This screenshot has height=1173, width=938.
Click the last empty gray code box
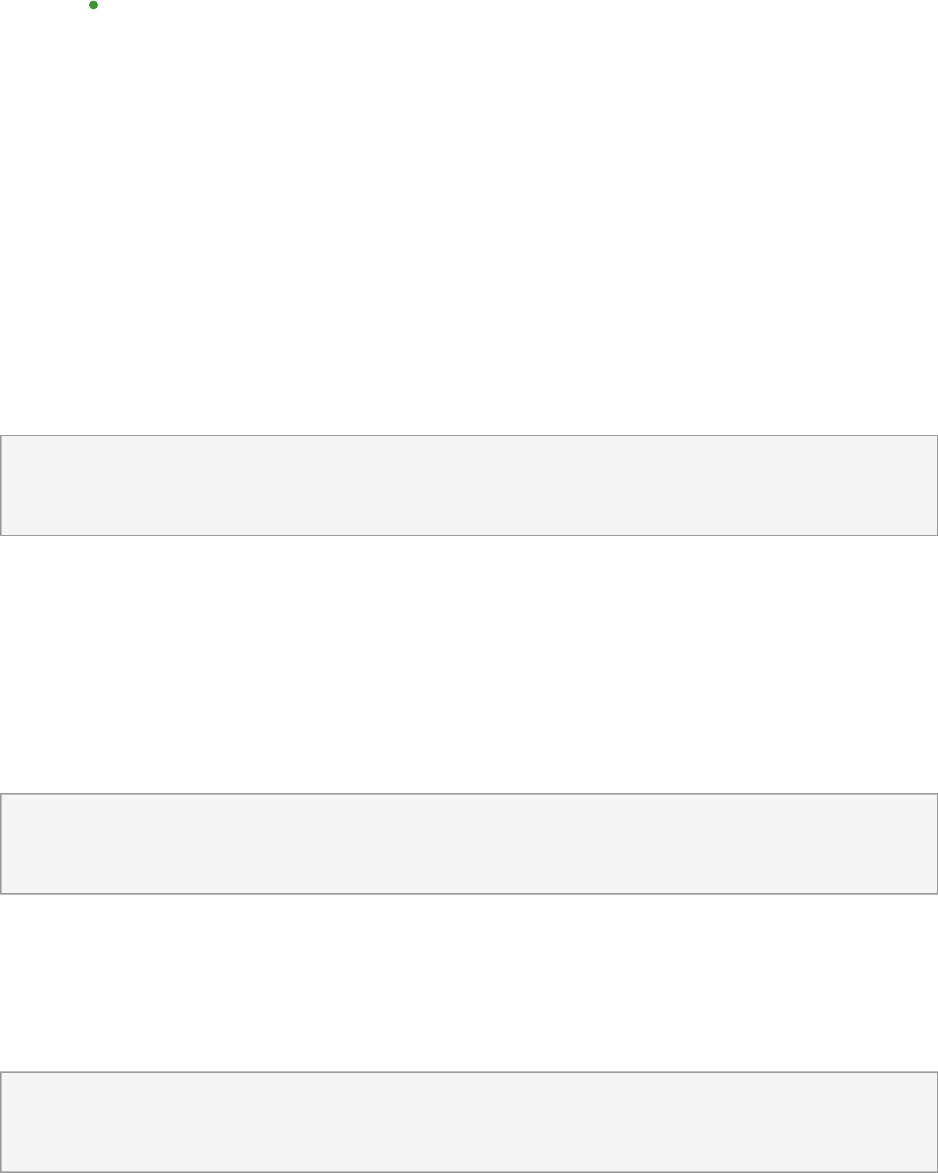pyautogui.click(x=469, y=1122)
